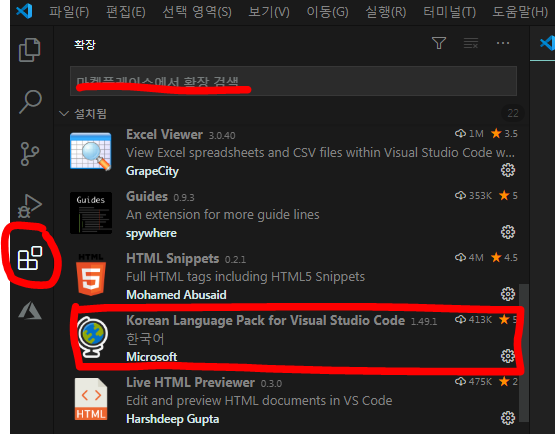Image resolution: width=555 pixels, height=434 pixels.
Task: Open the extensions panel more actions menu
Action: coord(503,43)
